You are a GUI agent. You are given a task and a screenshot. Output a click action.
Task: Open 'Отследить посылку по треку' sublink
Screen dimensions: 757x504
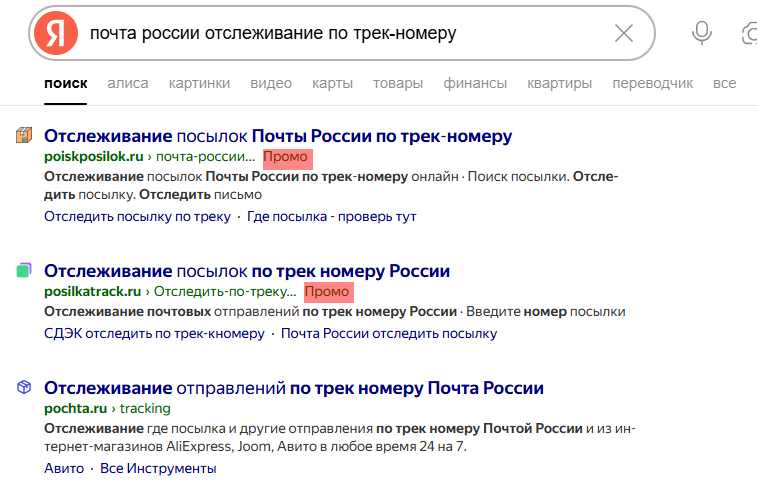tap(137, 216)
